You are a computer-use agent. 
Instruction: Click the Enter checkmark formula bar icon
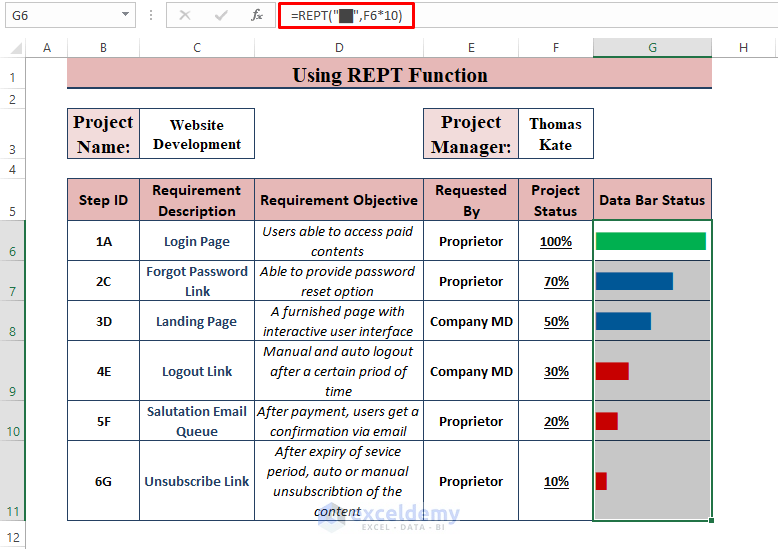tap(221, 15)
